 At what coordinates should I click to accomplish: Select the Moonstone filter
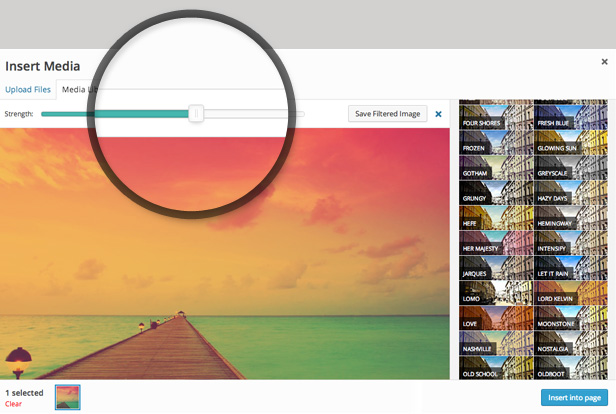pos(570,319)
